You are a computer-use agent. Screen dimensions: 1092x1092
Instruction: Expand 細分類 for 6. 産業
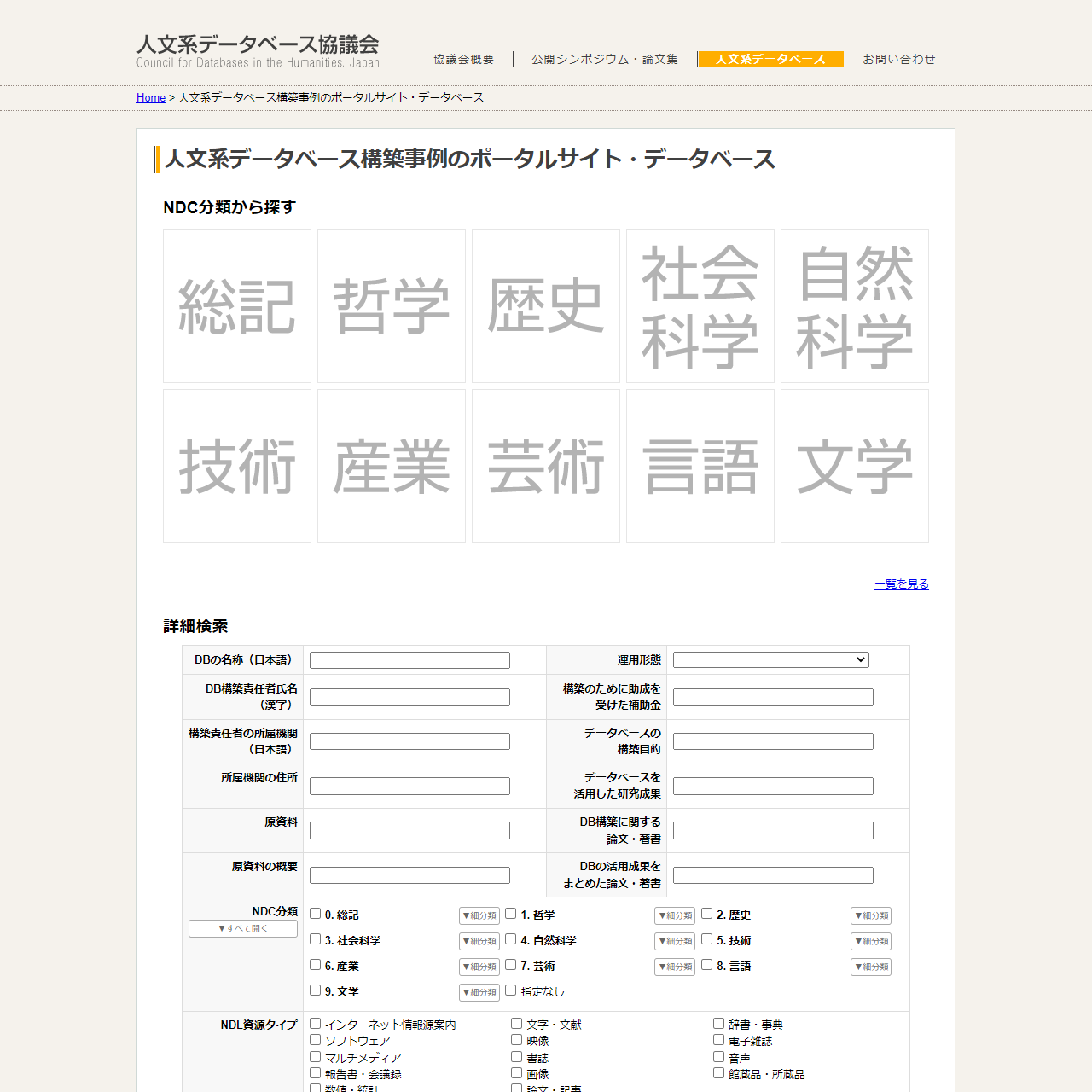(479, 967)
